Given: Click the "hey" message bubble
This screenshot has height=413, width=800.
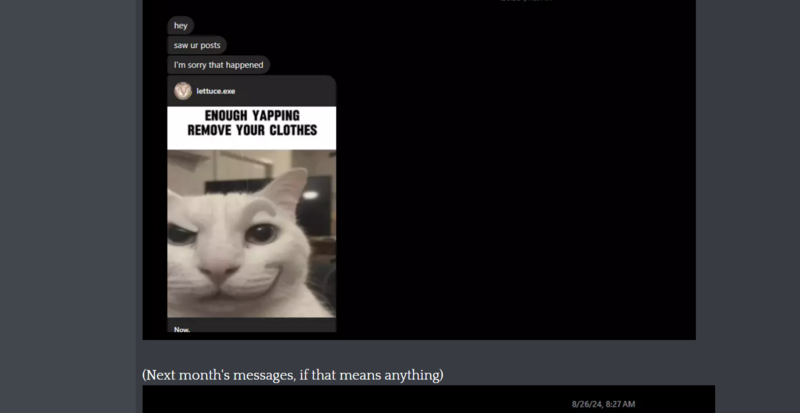Looking at the screenshot, I should click(x=180, y=26).
